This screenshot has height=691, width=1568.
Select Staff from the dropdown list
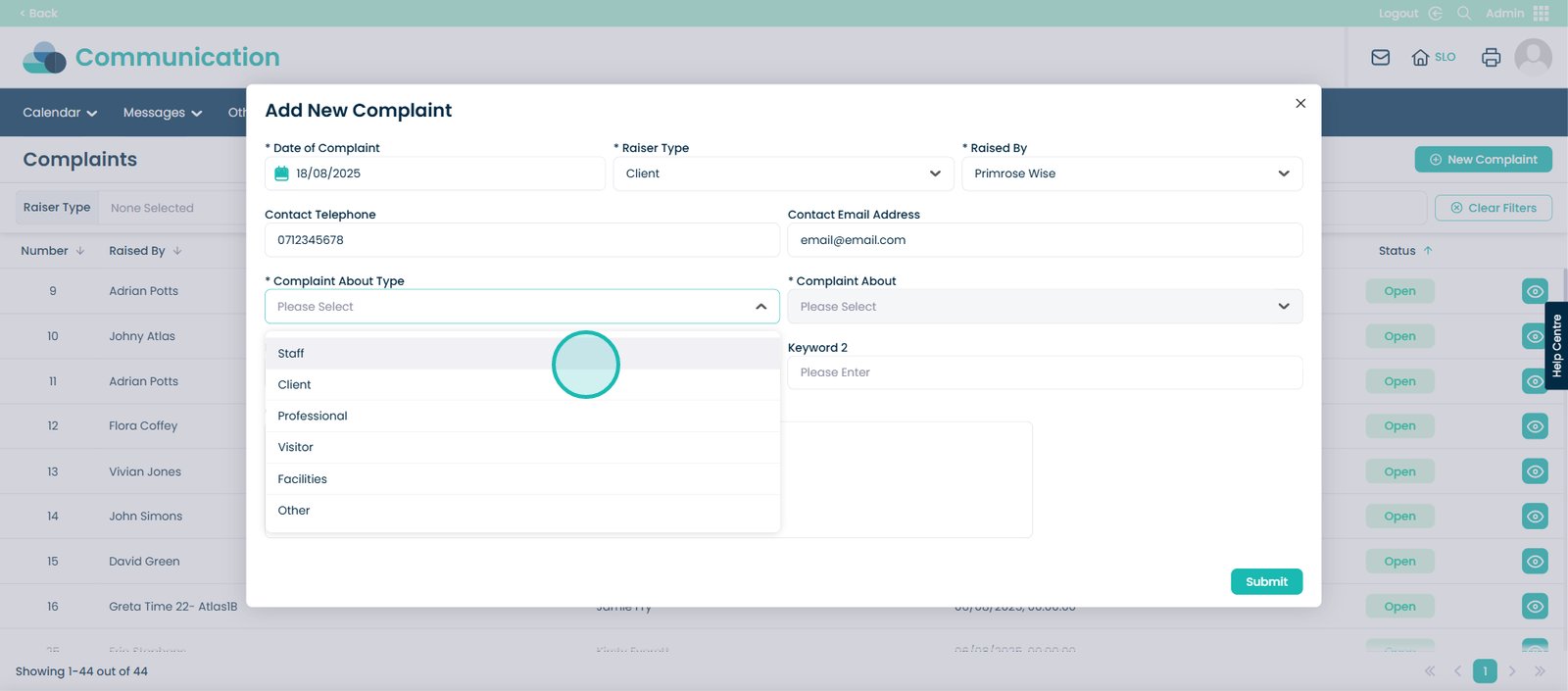tap(291, 354)
